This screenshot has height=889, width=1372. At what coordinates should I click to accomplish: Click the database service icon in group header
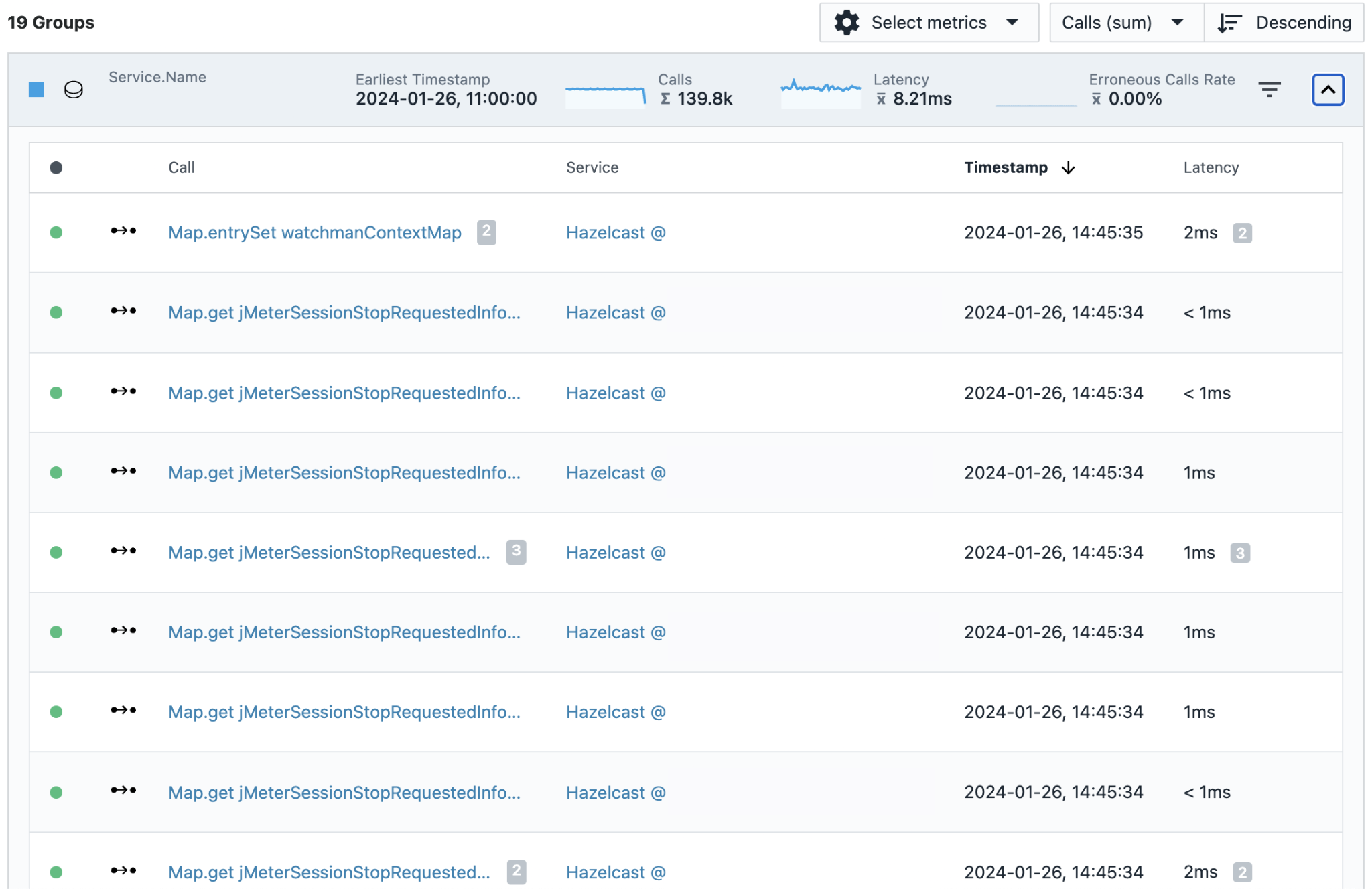point(74,89)
